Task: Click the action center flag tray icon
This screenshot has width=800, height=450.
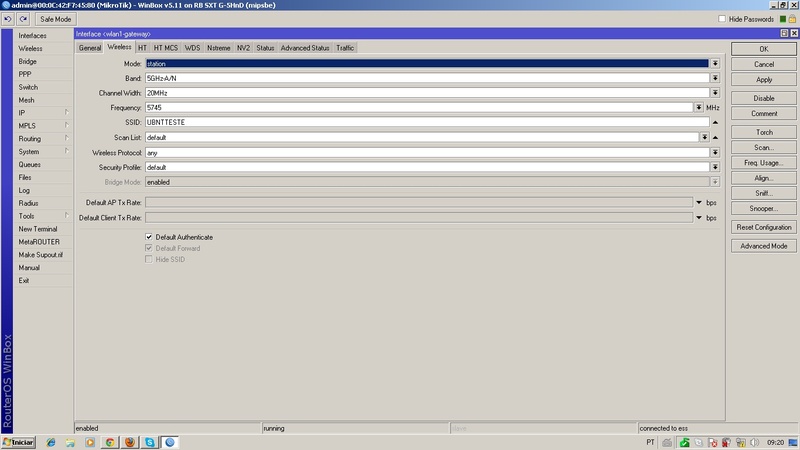Action: tap(712, 442)
